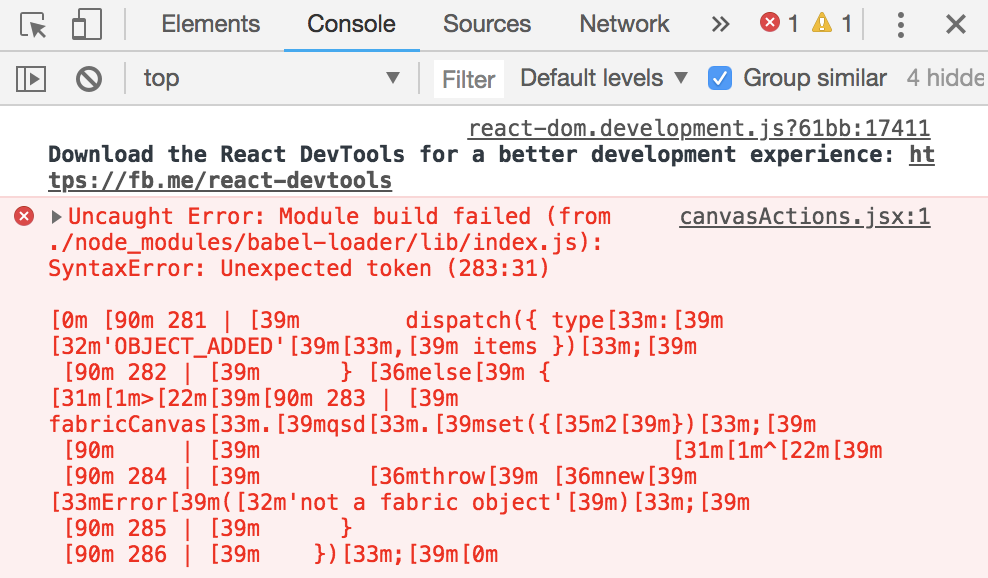988x578 pixels.
Task: Clear the console with the ban icon
Action: pyautogui.click(x=89, y=79)
